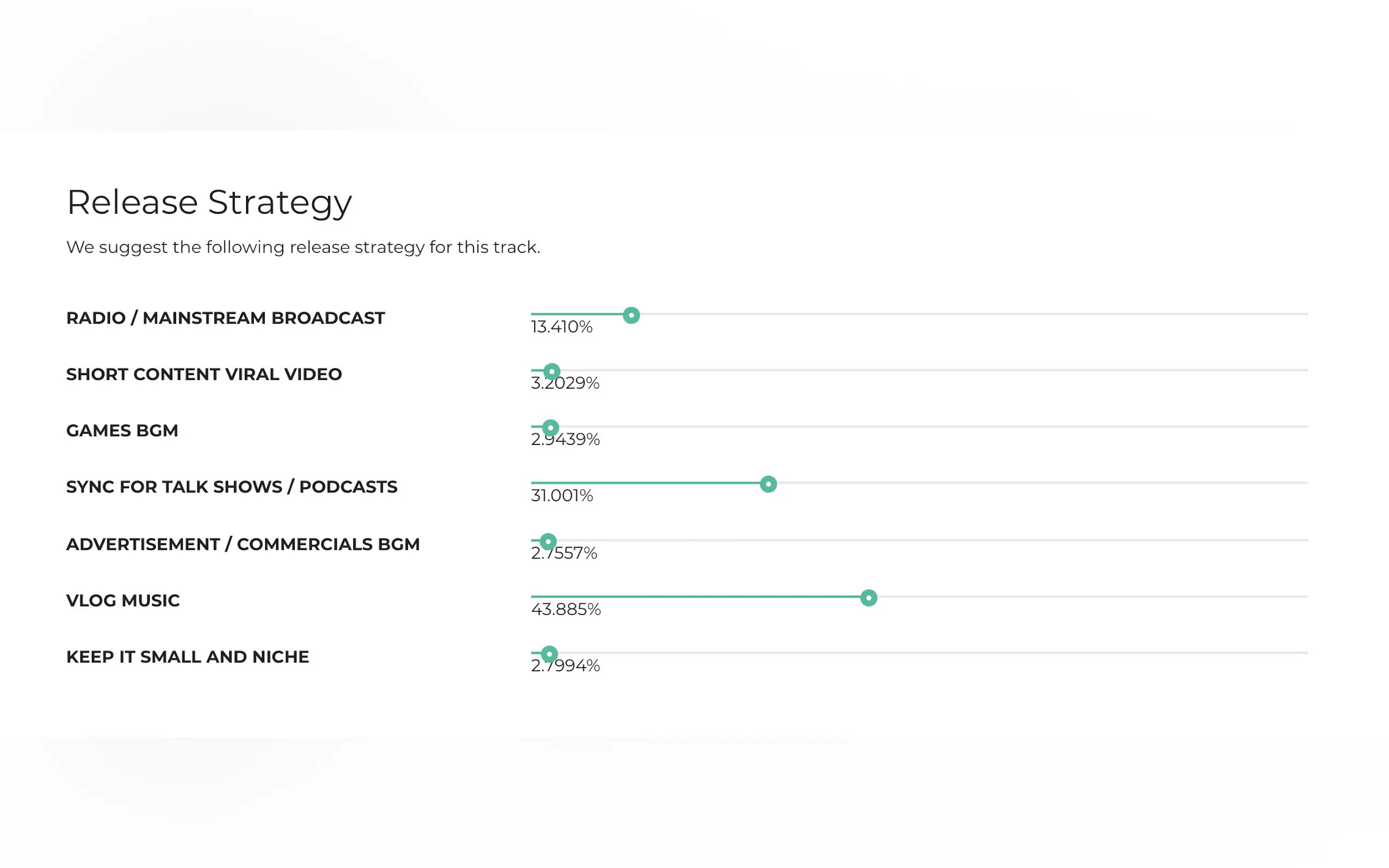Select the 43.885% percentage value
The image size is (1389, 868).
(565, 609)
